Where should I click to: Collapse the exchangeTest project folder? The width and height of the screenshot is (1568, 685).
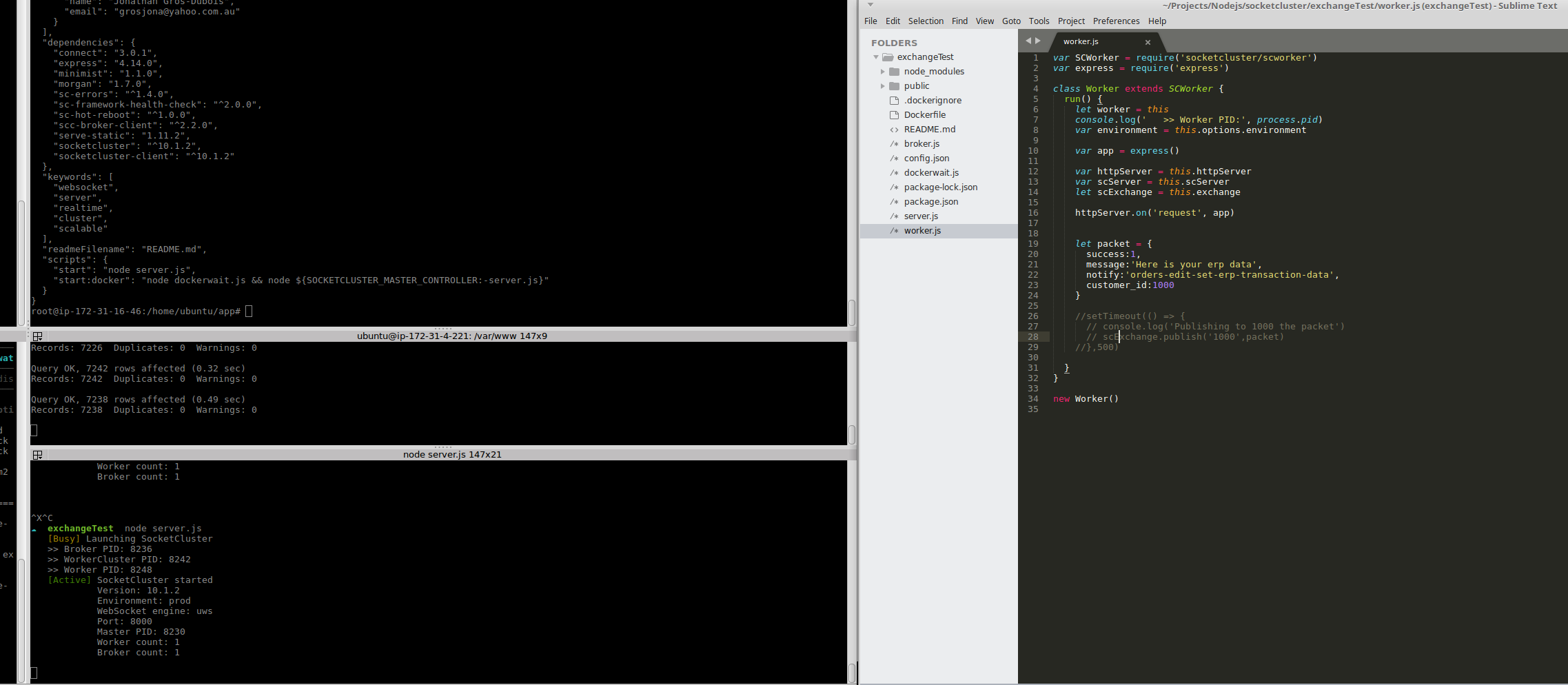pyautogui.click(x=875, y=57)
